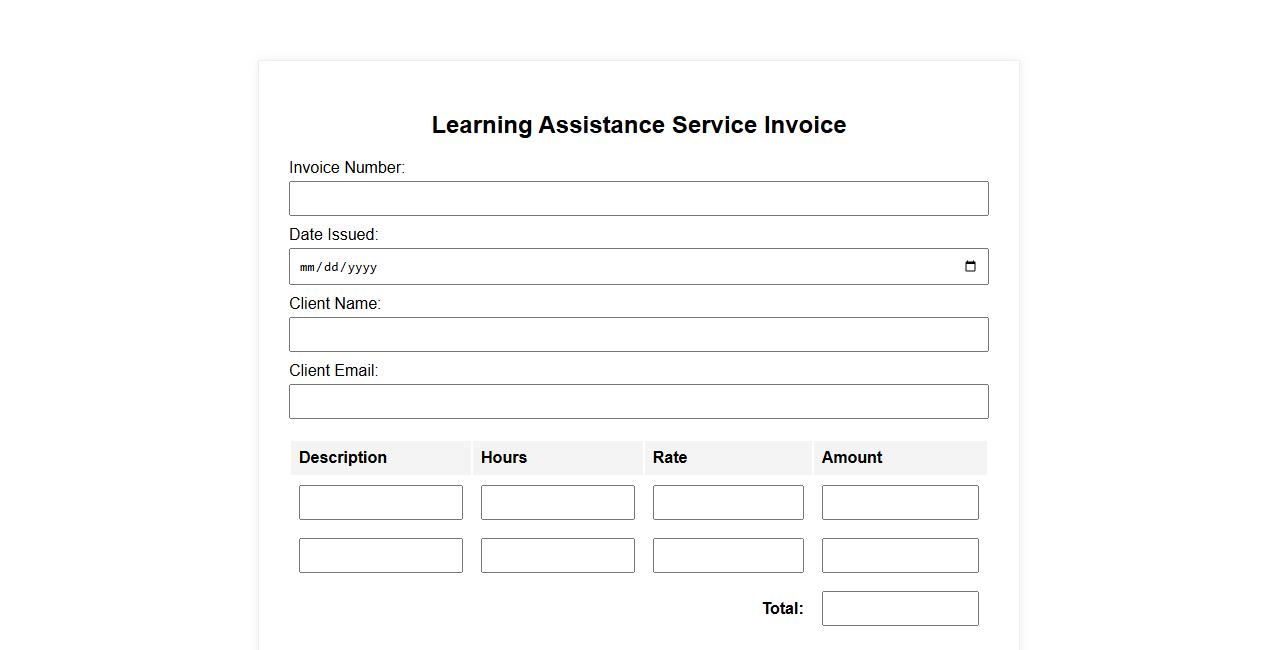Click the Invoice Number input field

pyautogui.click(x=638, y=199)
